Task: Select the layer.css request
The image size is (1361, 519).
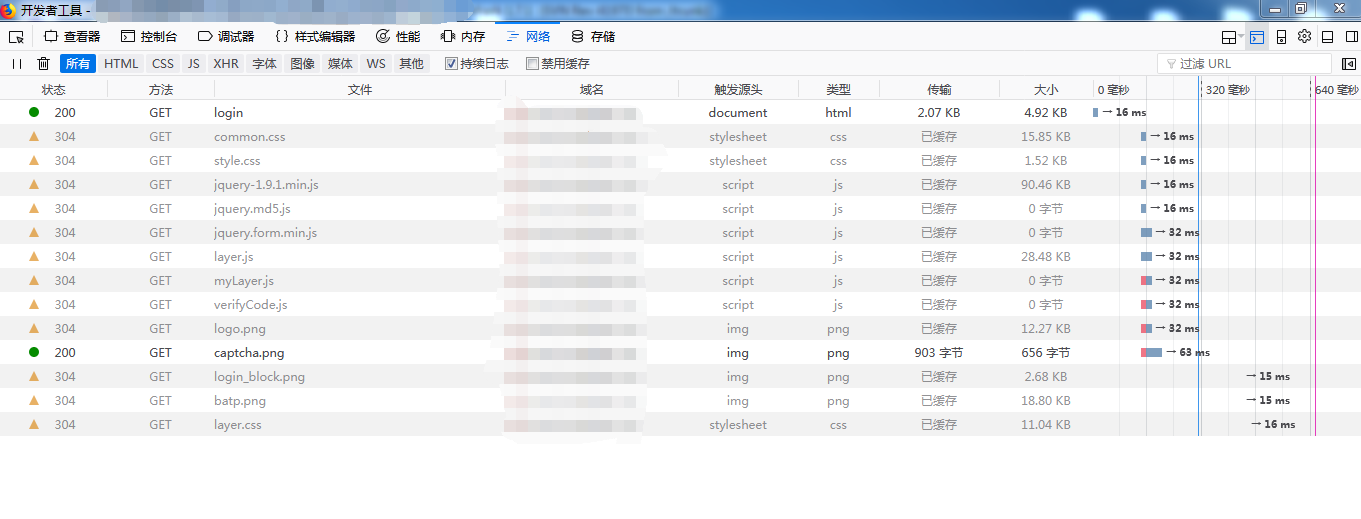Action: 680,425
